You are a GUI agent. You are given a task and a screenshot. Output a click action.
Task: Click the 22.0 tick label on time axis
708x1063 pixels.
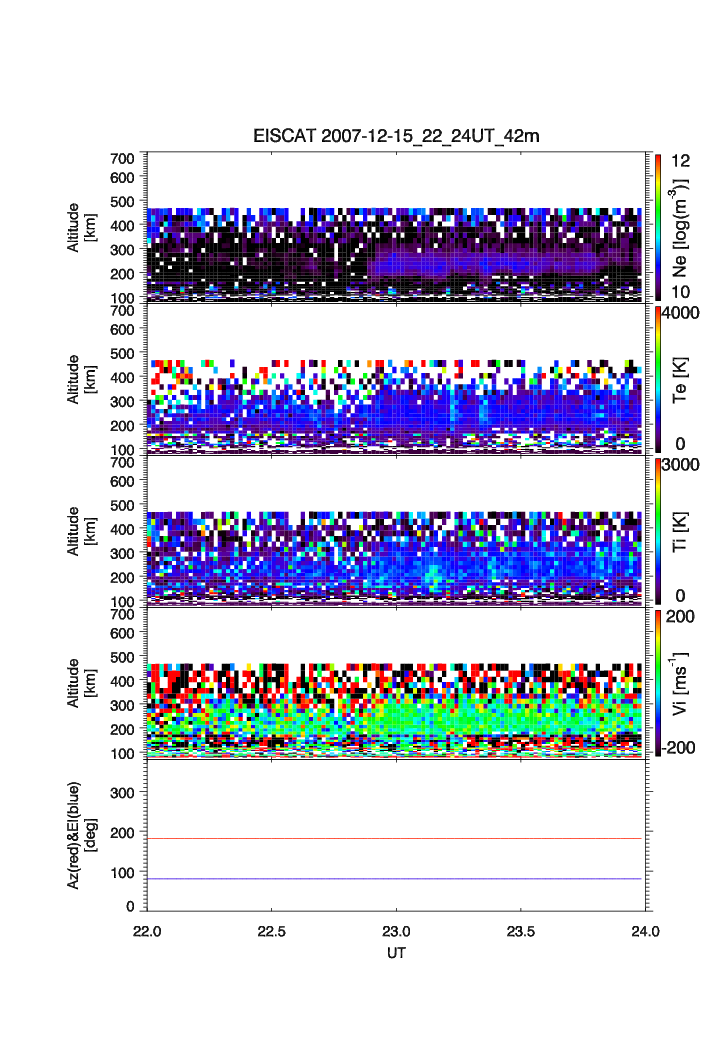tap(148, 931)
